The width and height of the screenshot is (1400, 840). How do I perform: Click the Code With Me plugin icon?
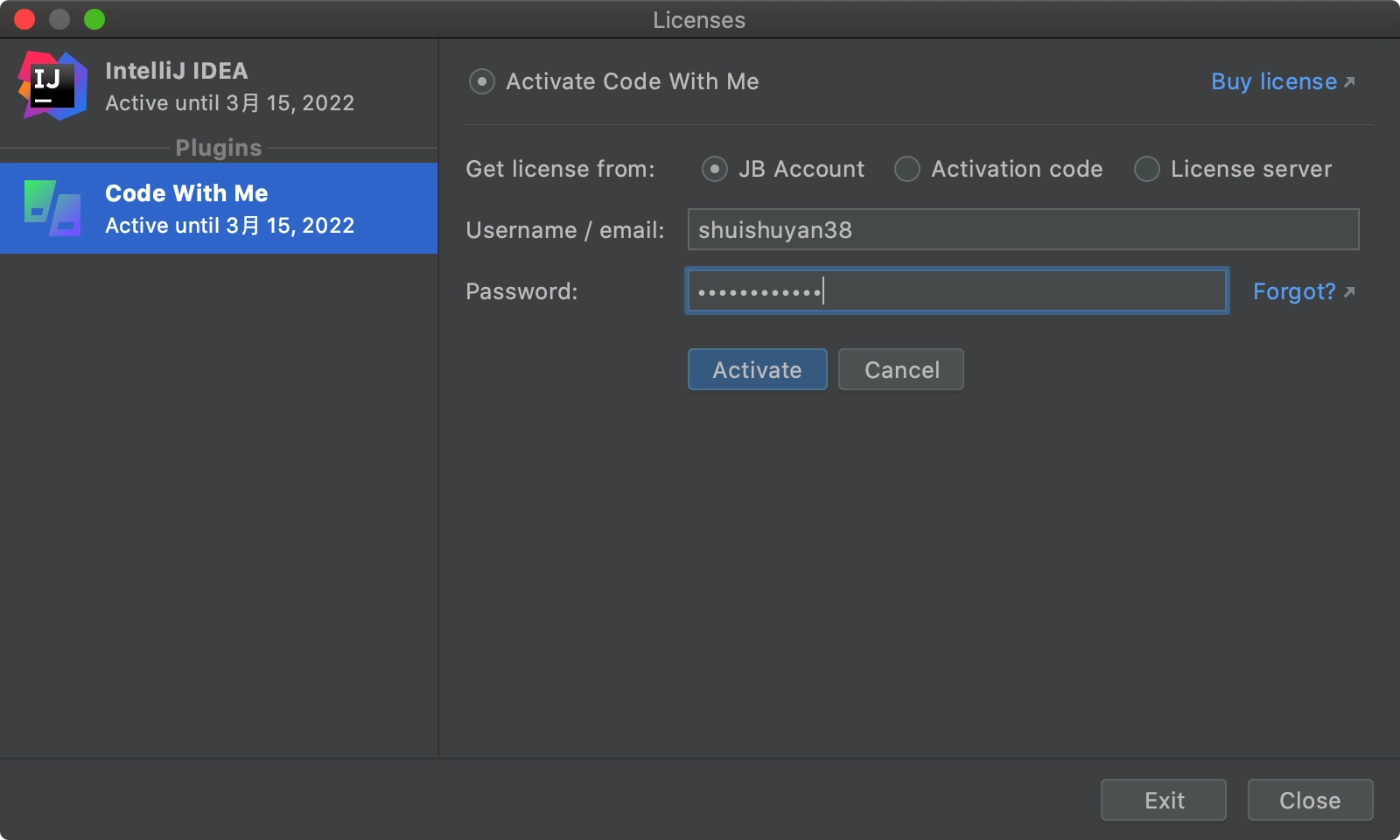click(52, 208)
